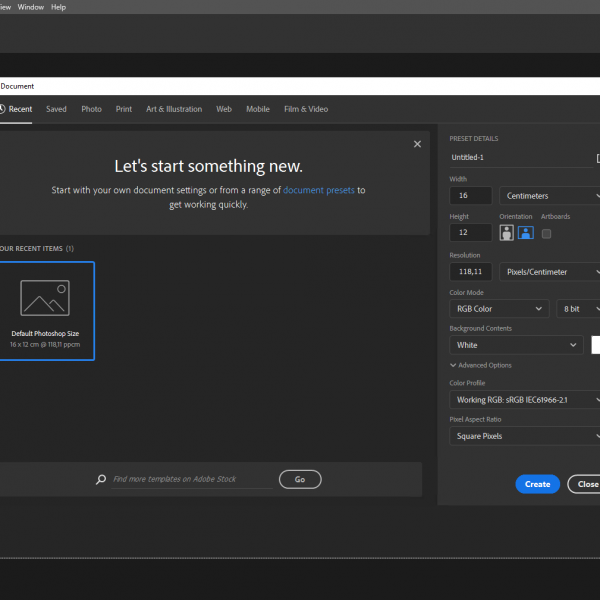Image resolution: width=600 pixels, height=600 pixels.
Task: Open the Color Profile dropdown
Action: [525, 400]
